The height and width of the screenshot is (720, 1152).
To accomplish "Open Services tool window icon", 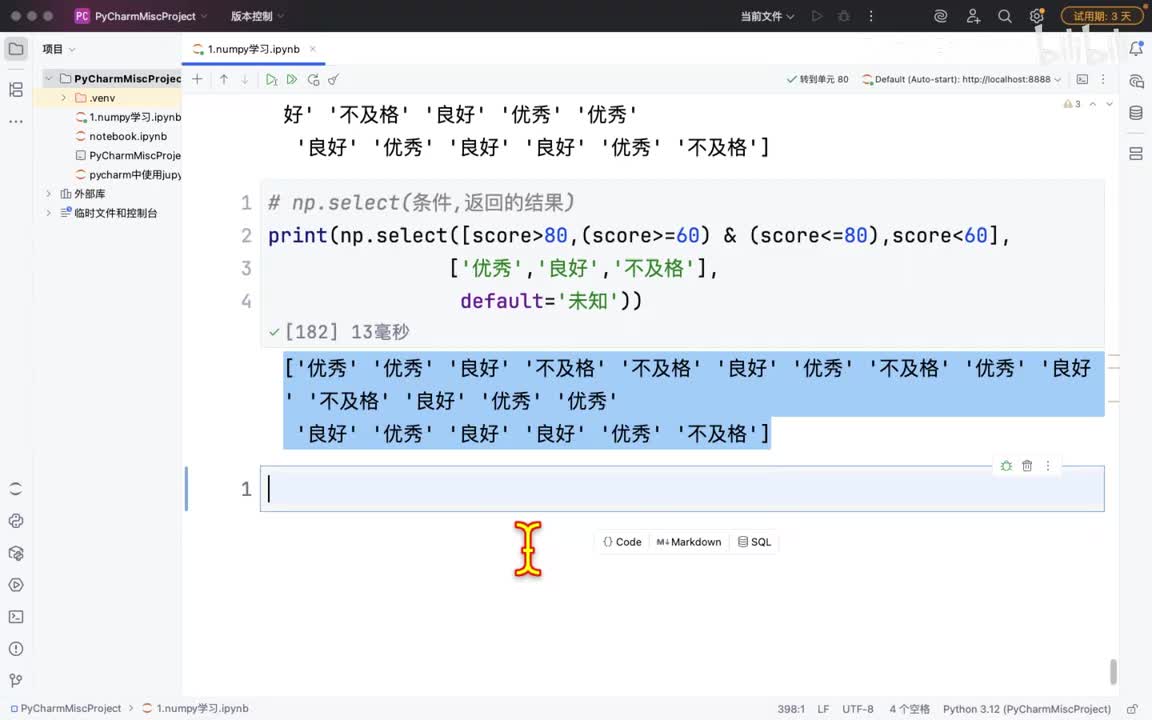I will [16, 585].
